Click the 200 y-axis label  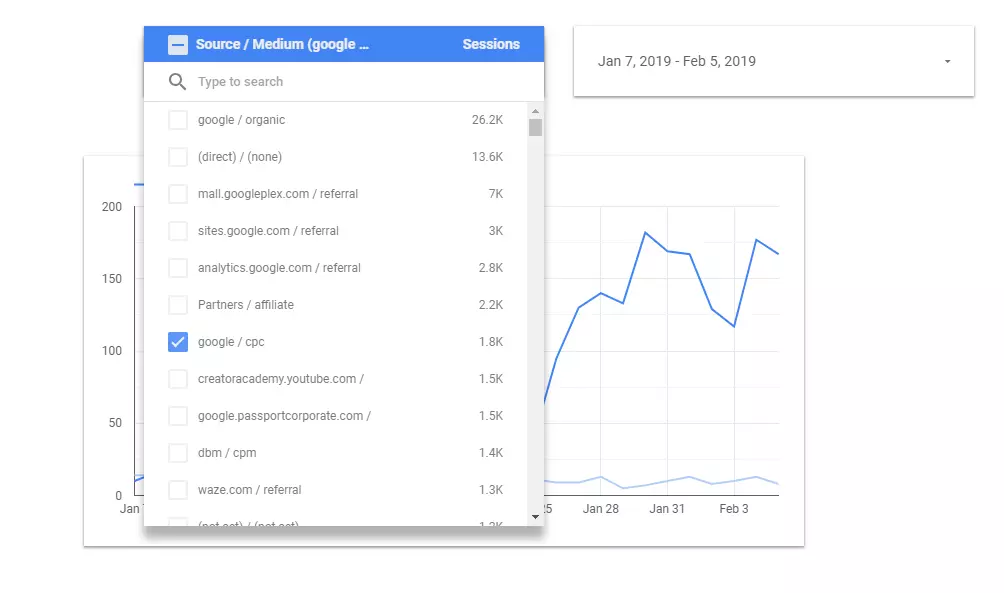click(x=111, y=207)
